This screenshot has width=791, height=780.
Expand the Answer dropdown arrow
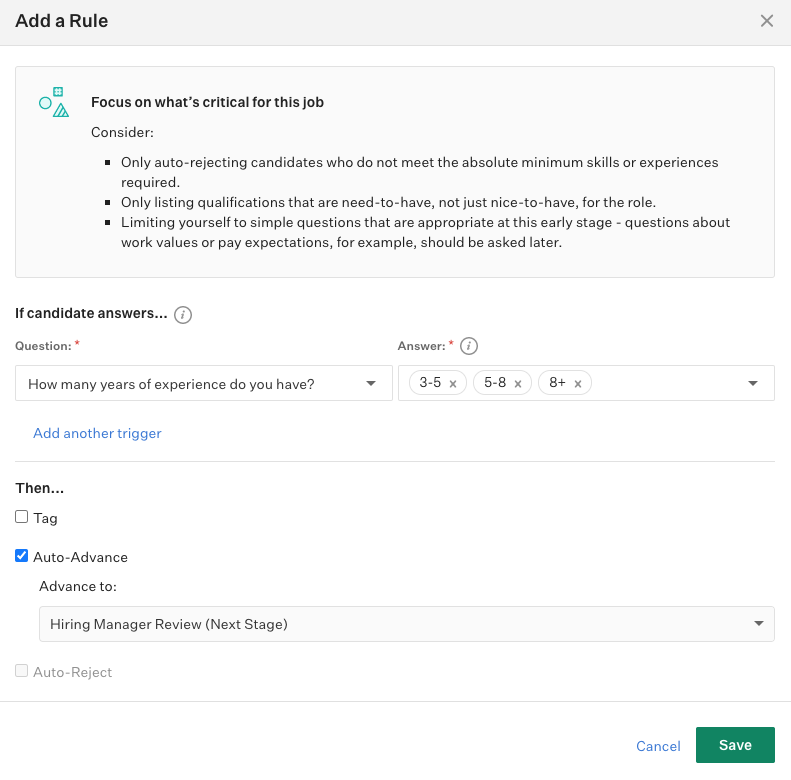coord(752,383)
